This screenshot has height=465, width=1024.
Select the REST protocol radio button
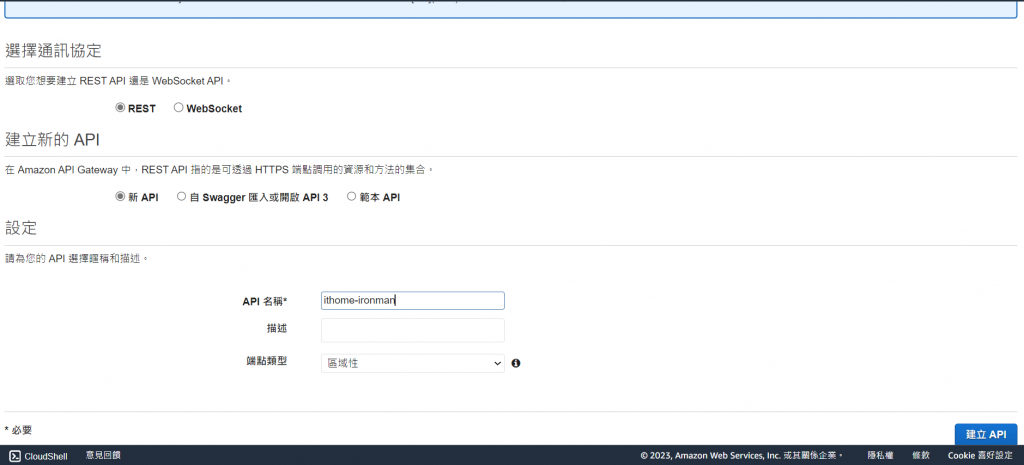point(120,108)
